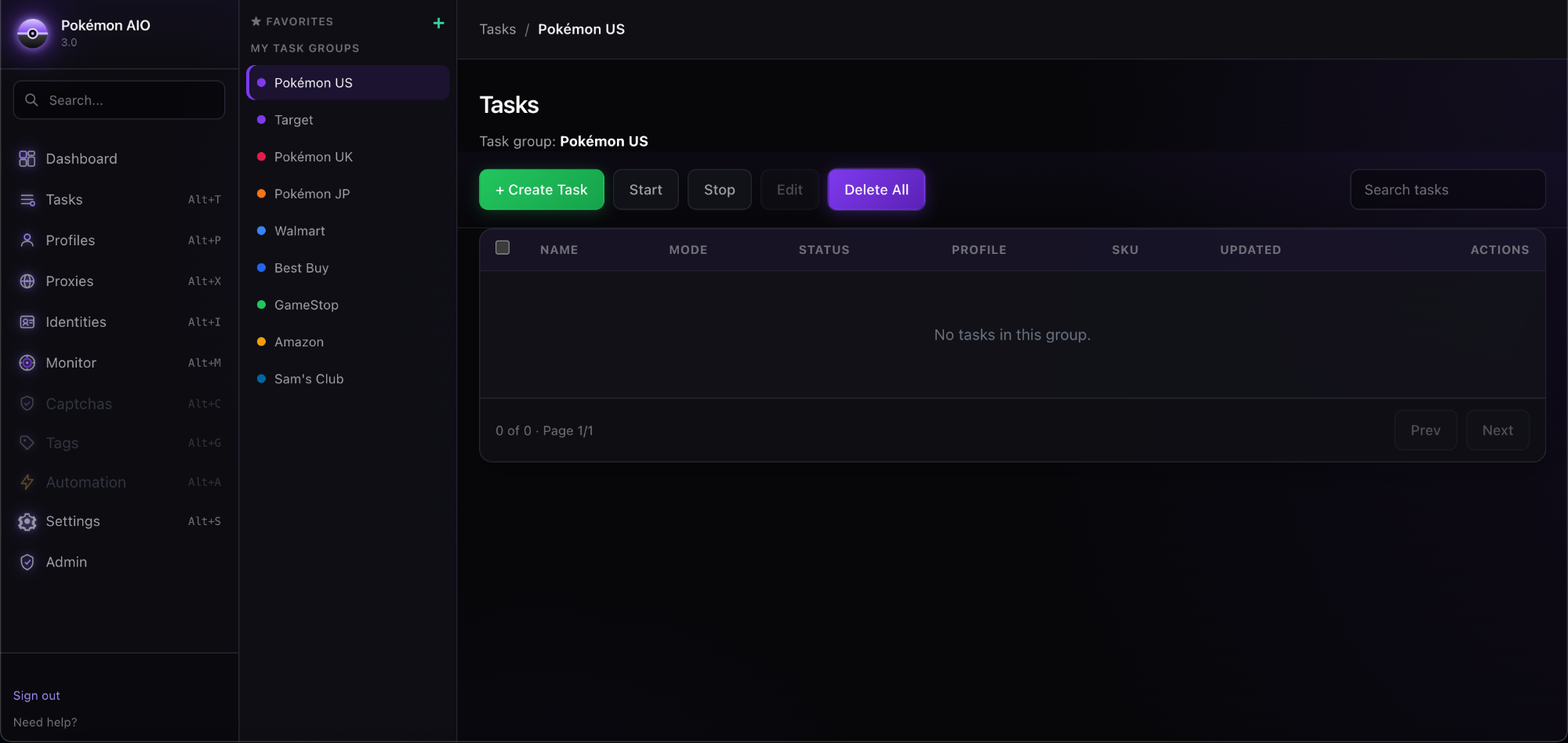
Task: Click the "0 of 0 · Page 1/1" text
Action: point(544,430)
